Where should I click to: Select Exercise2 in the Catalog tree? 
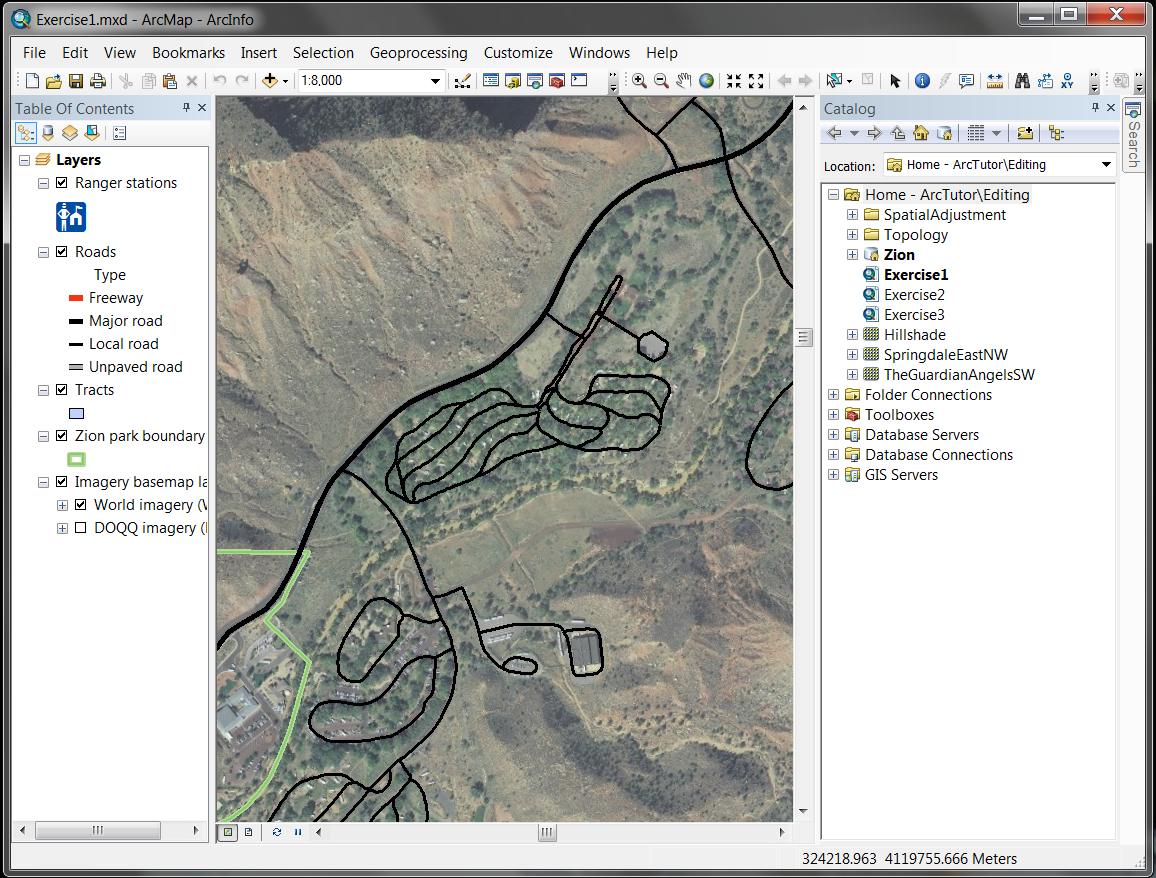(914, 293)
